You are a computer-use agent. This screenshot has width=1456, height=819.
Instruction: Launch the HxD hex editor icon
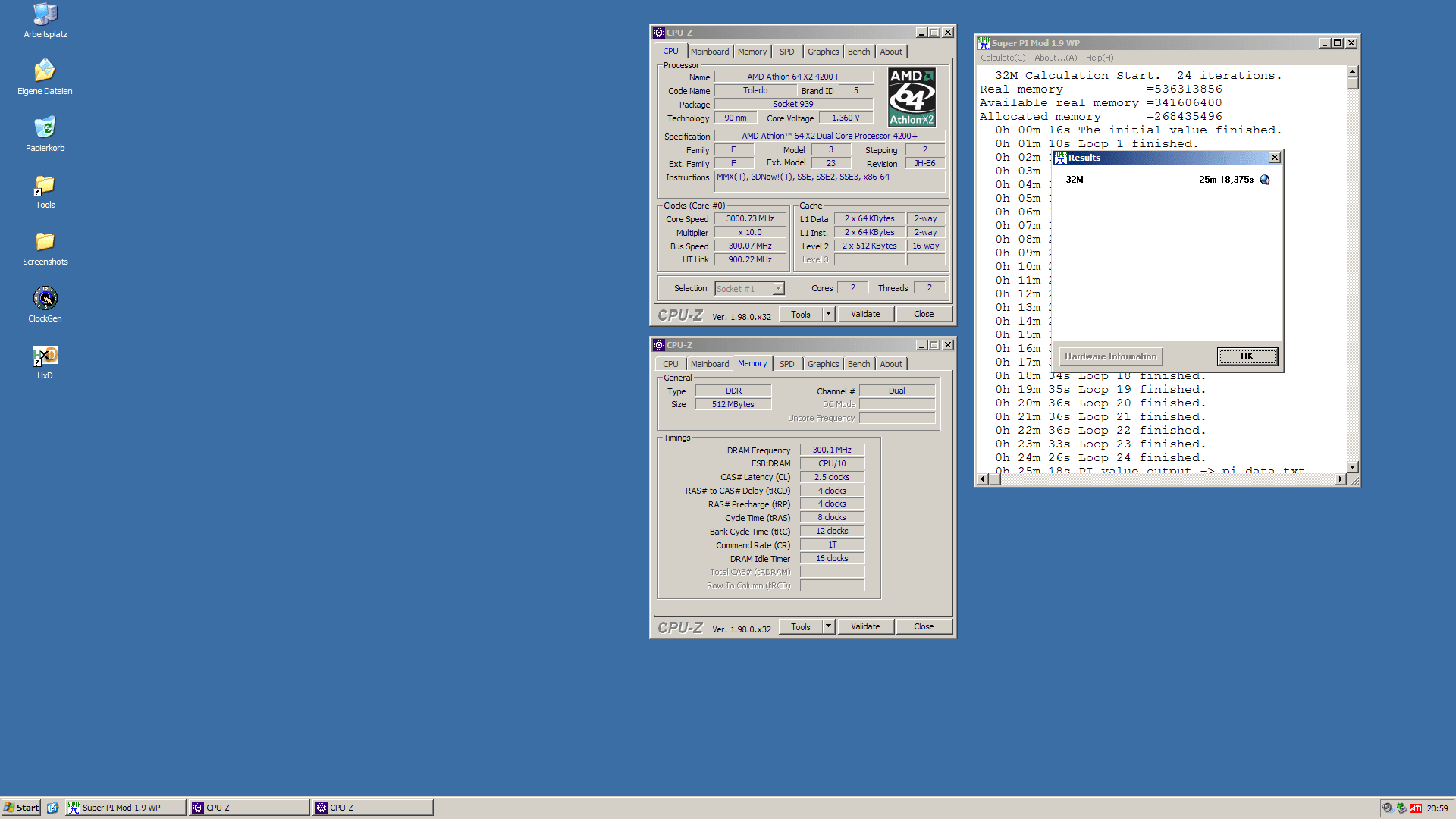coord(45,361)
